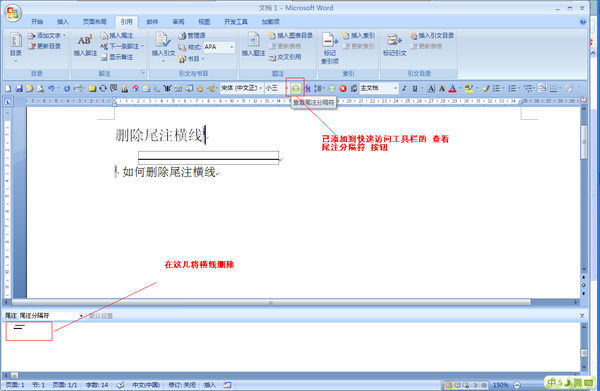Open the 邮件 ribbon tab

click(152, 22)
